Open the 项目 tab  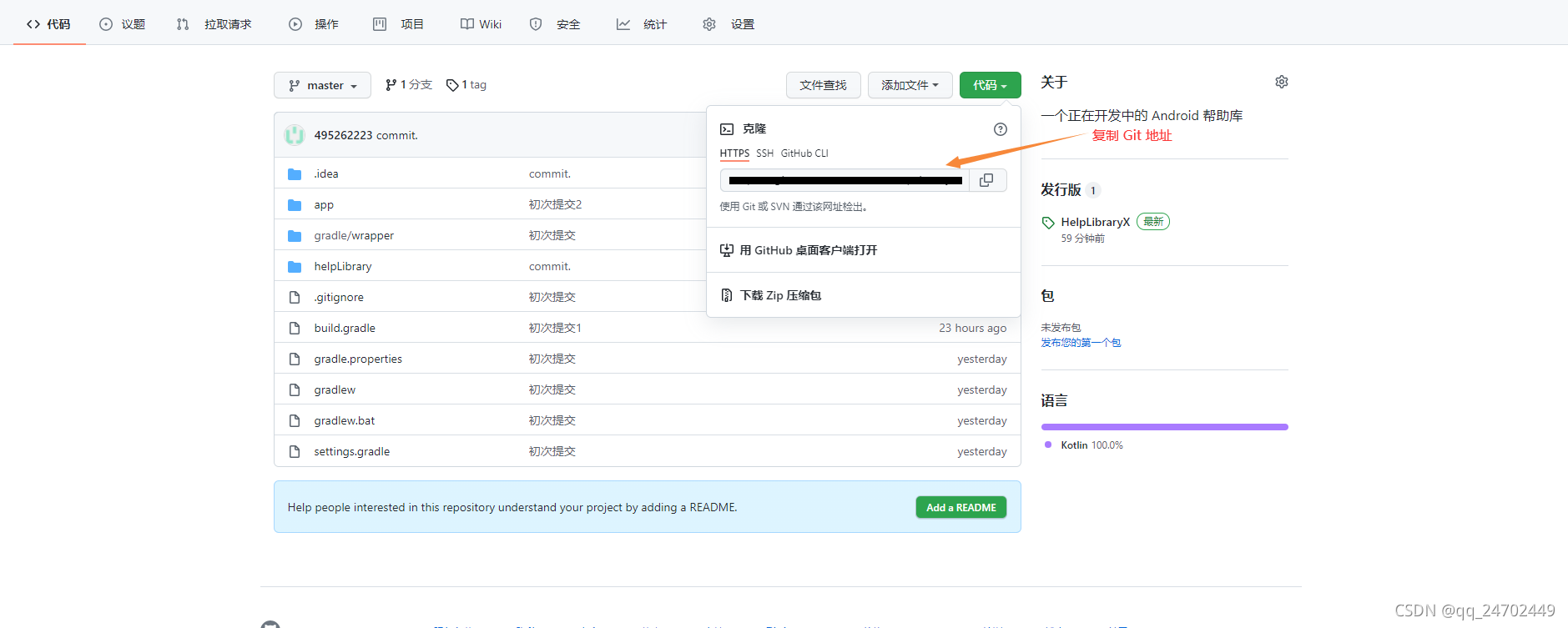point(399,24)
